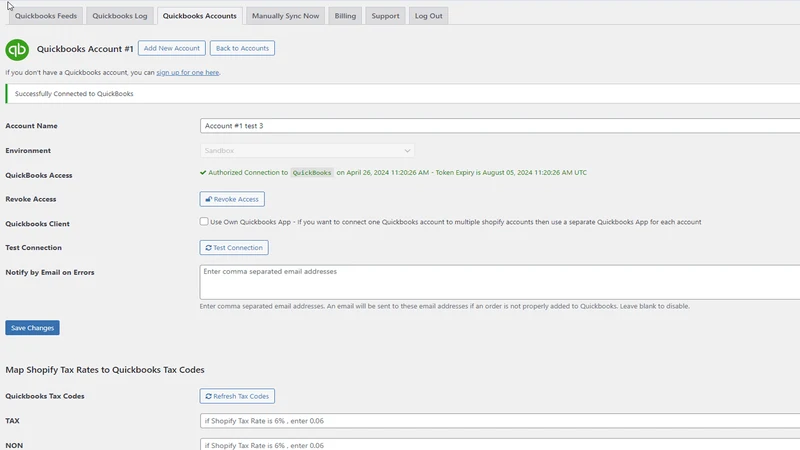Open the Environment Sandbox dropdown
This screenshot has width=800, height=450.
coord(307,151)
